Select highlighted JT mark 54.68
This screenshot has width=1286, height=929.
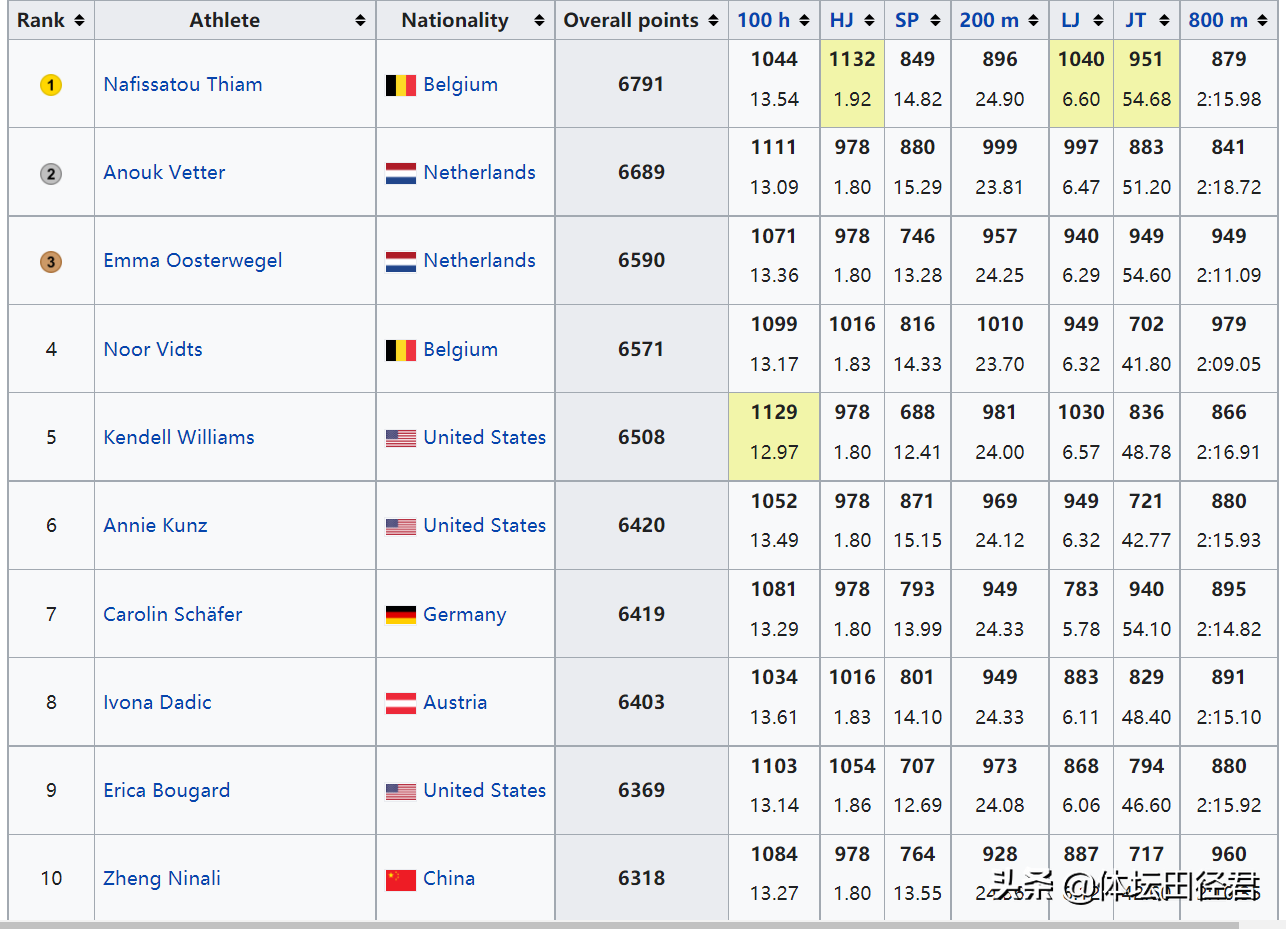1146,100
